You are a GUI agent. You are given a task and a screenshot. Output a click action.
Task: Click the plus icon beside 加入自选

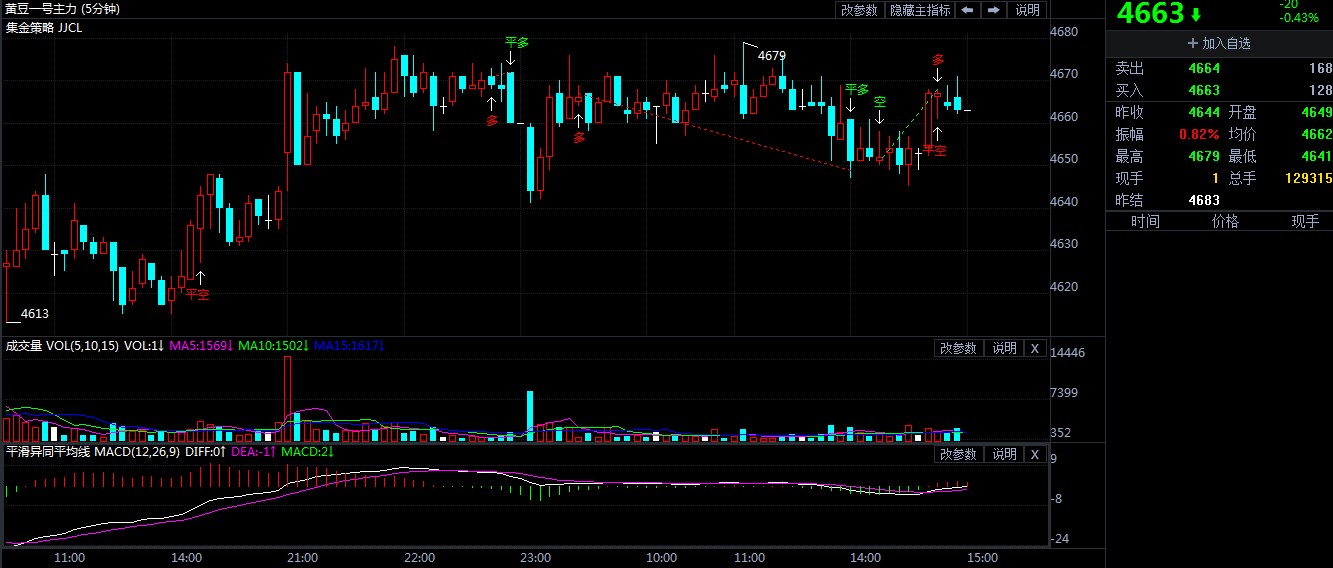coord(1192,44)
